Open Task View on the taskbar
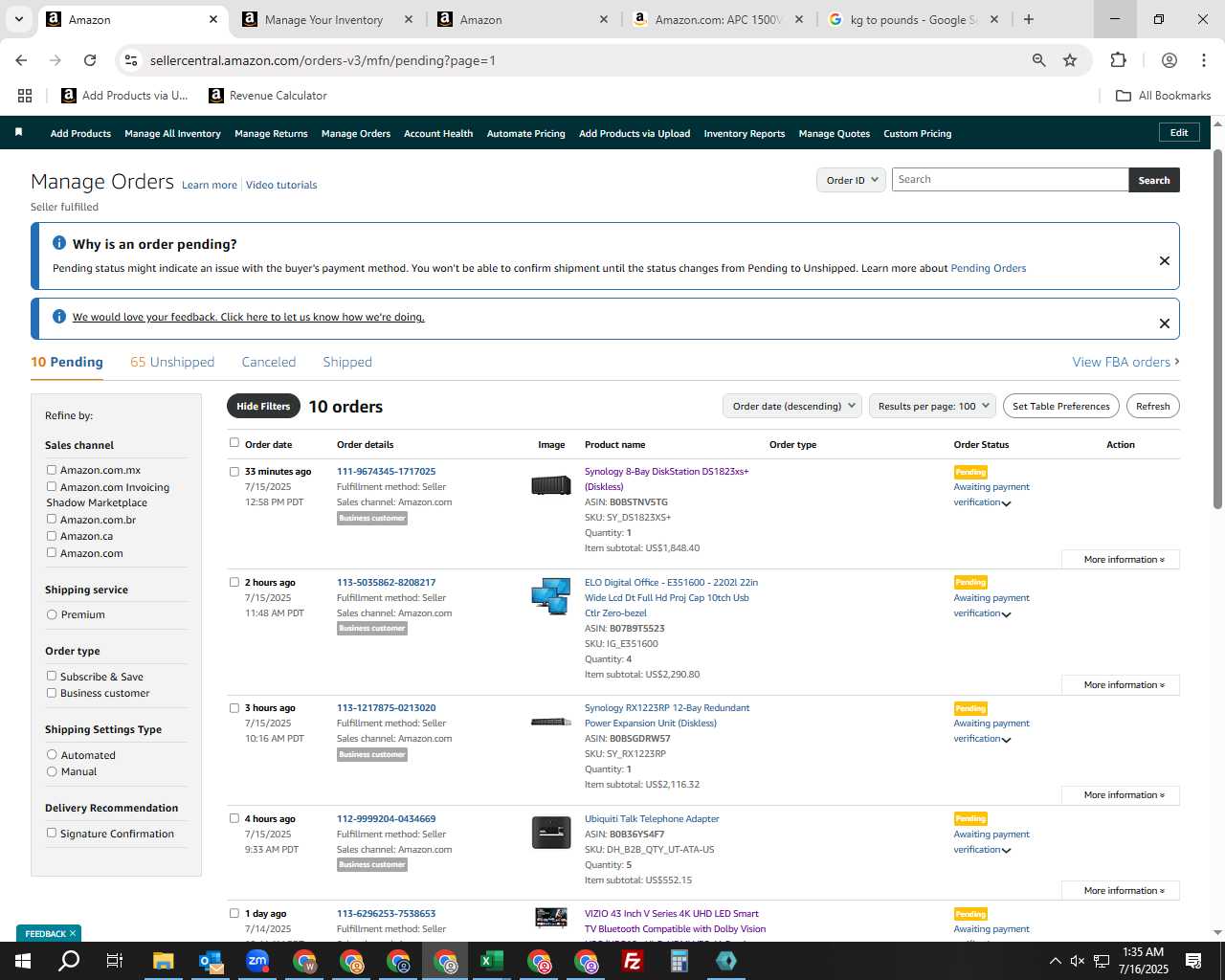 pyautogui.click(x=115, y=961)
